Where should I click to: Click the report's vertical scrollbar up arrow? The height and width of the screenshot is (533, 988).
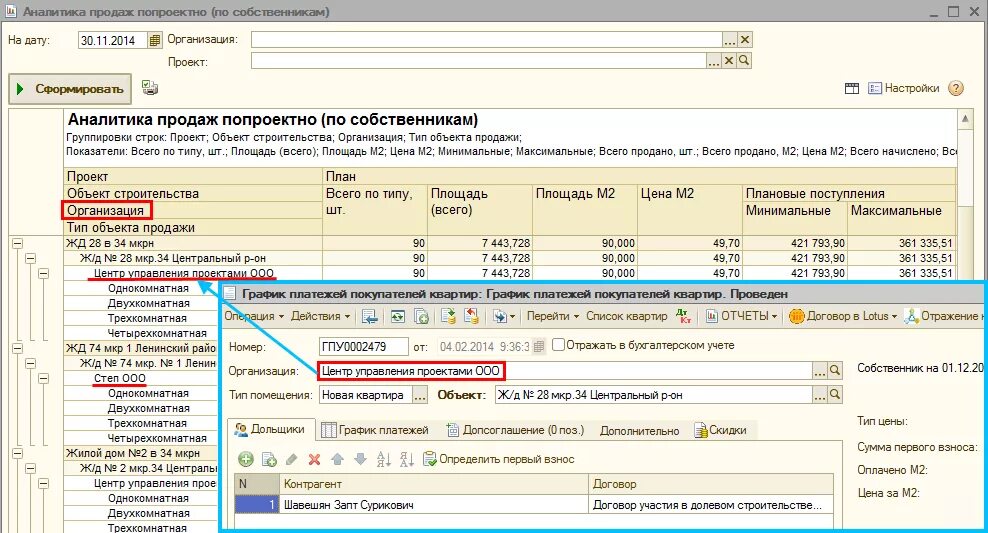(x=965, y=118)
